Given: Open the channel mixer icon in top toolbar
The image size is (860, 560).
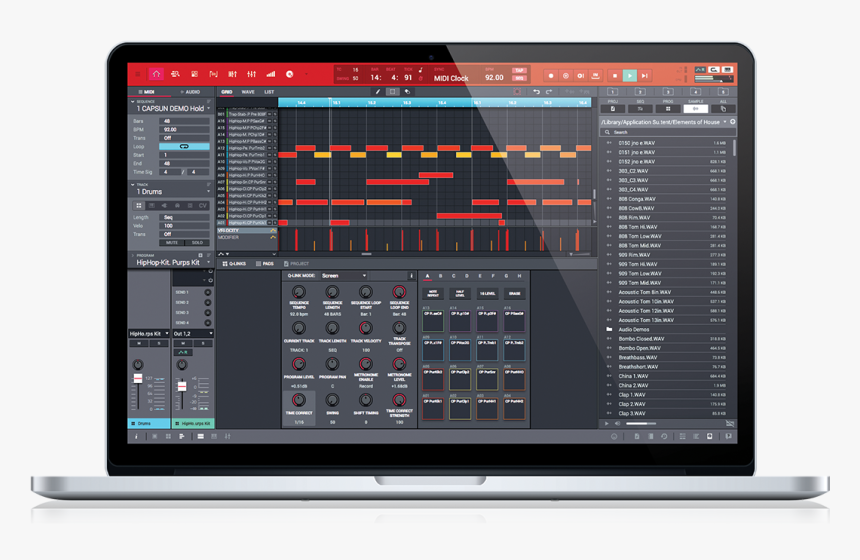Looking at the screenshot, I should click(x=251, y=74).
